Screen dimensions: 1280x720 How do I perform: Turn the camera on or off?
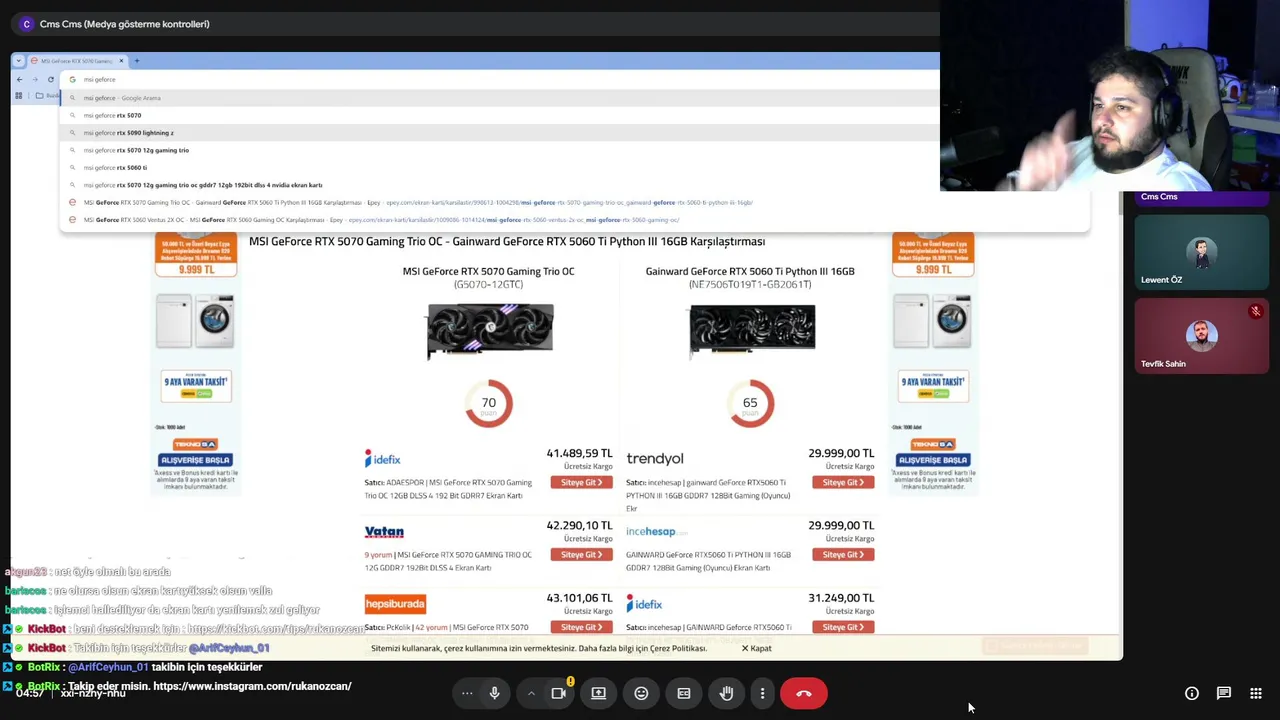pos(559,693)
